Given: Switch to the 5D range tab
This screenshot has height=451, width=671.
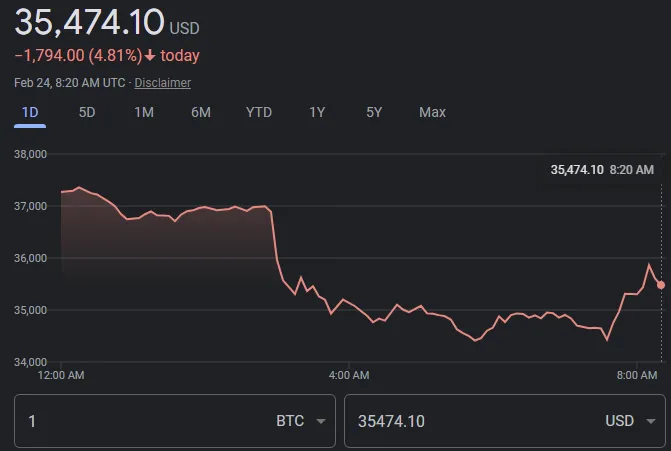Looking at the screenshot, I should coord(87,113).
